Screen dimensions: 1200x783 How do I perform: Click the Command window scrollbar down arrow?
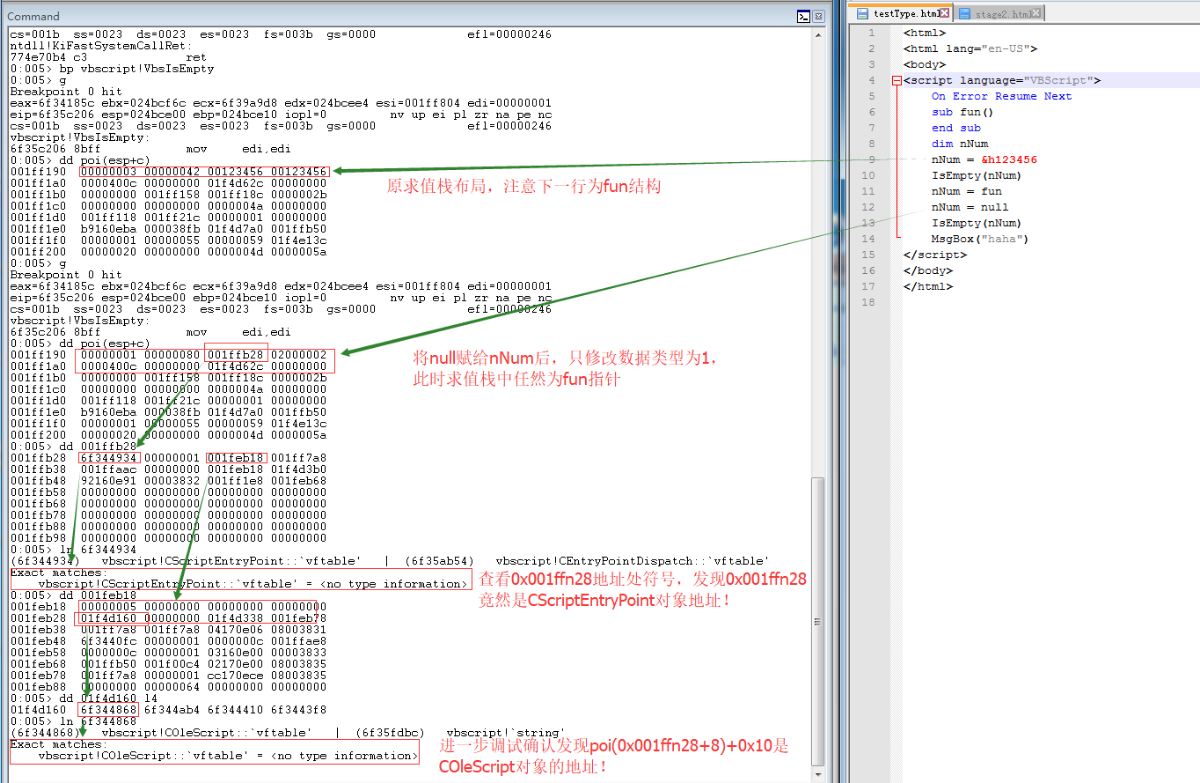pos(819,774)
